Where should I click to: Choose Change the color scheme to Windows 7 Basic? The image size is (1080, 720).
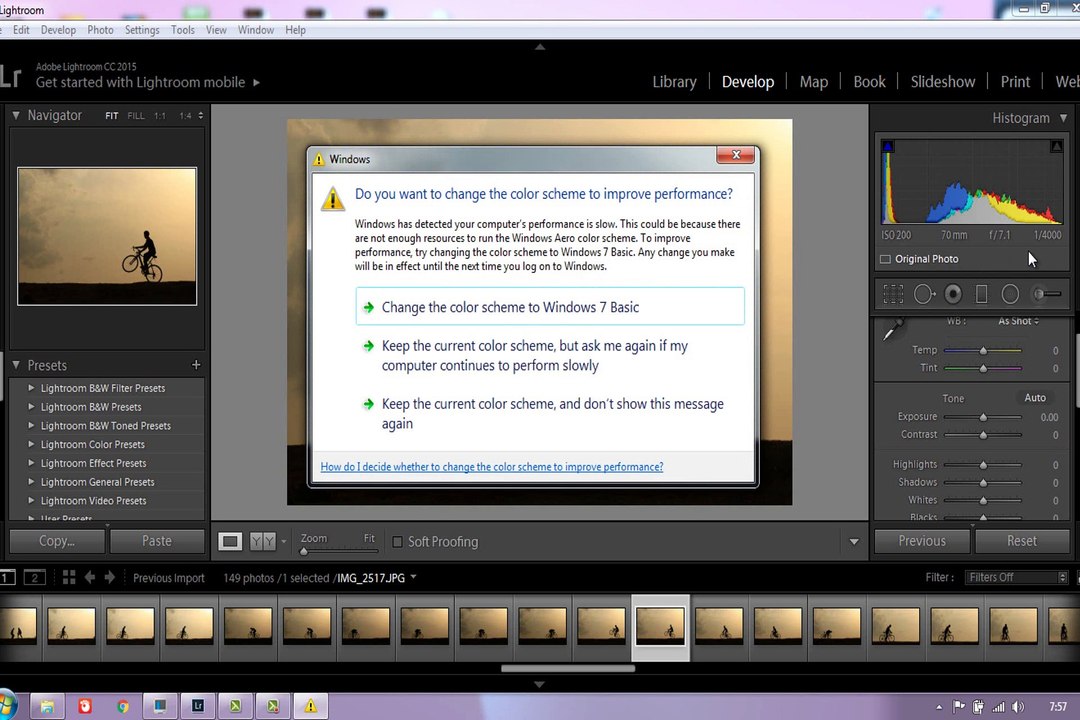pyautogui.click(x=550, y=307)
